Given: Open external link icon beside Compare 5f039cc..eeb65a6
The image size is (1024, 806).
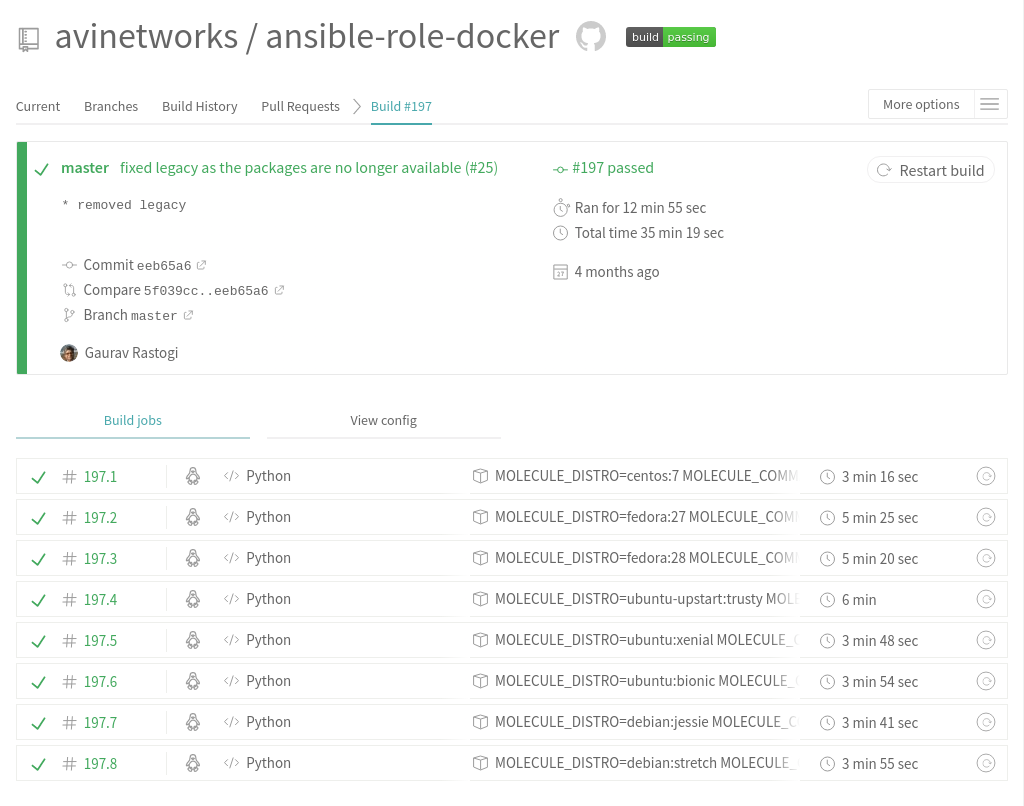Looking at the screenshot, I should tap(279, 290).
